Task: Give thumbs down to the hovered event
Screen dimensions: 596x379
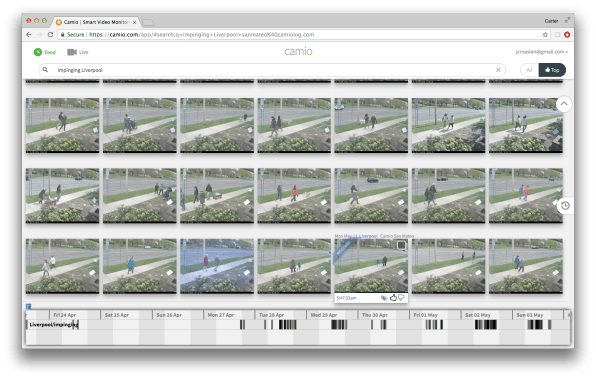Action: coord(401,298)
